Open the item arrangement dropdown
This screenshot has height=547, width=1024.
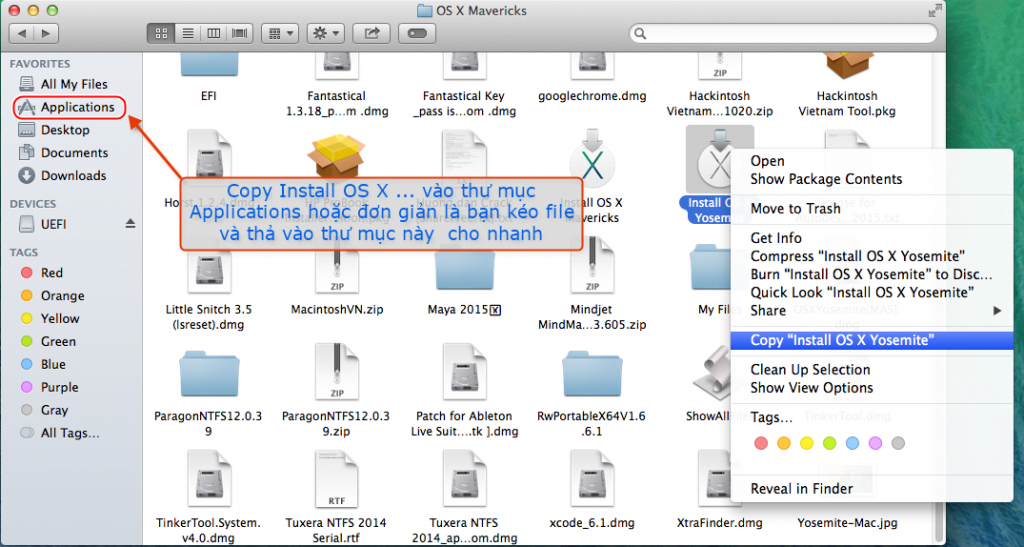[x=280, y=33]
